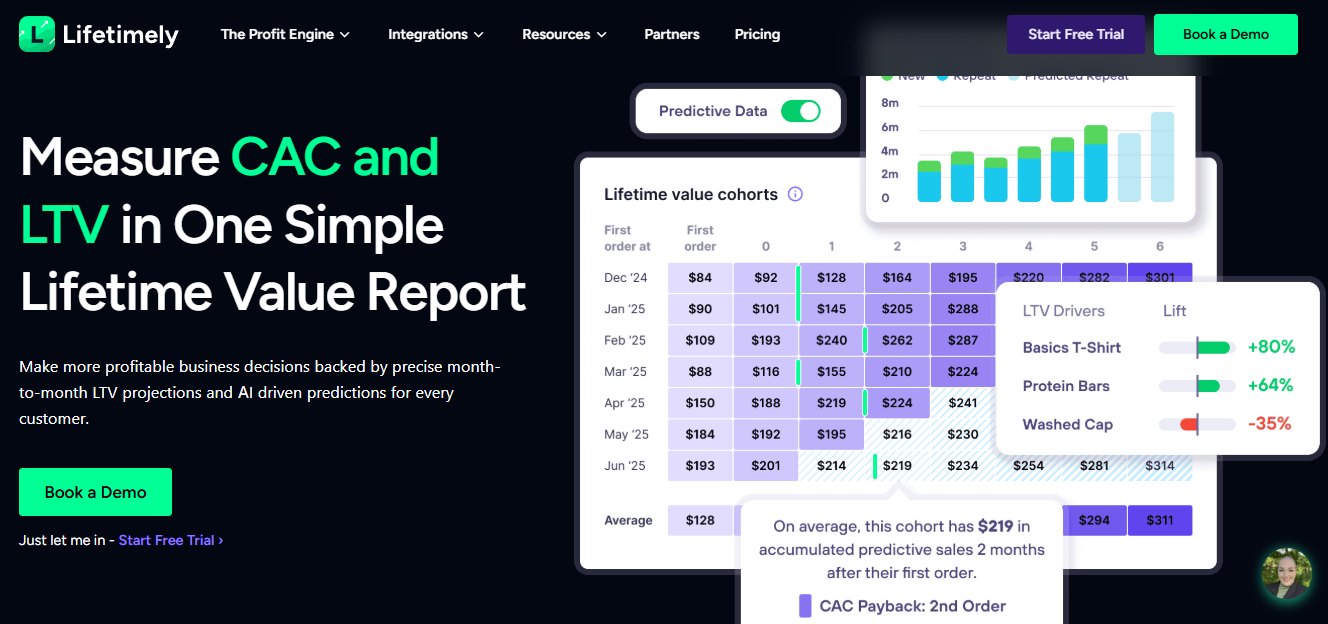Click the Basics T-Shirt driver label
1328x624 pixels.
[x=1072, y=348]
